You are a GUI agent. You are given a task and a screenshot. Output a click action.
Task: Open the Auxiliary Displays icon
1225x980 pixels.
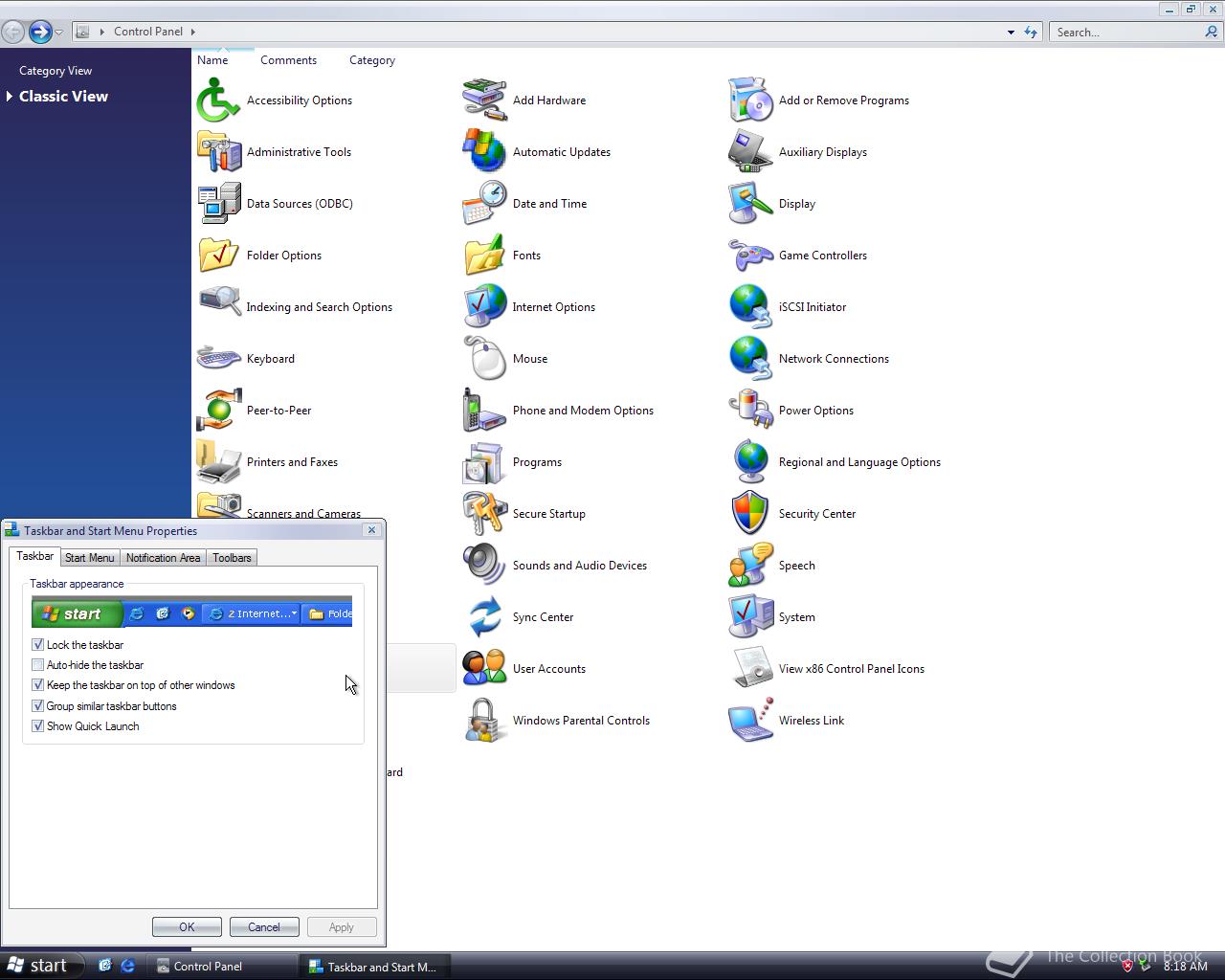coord(751,152)
